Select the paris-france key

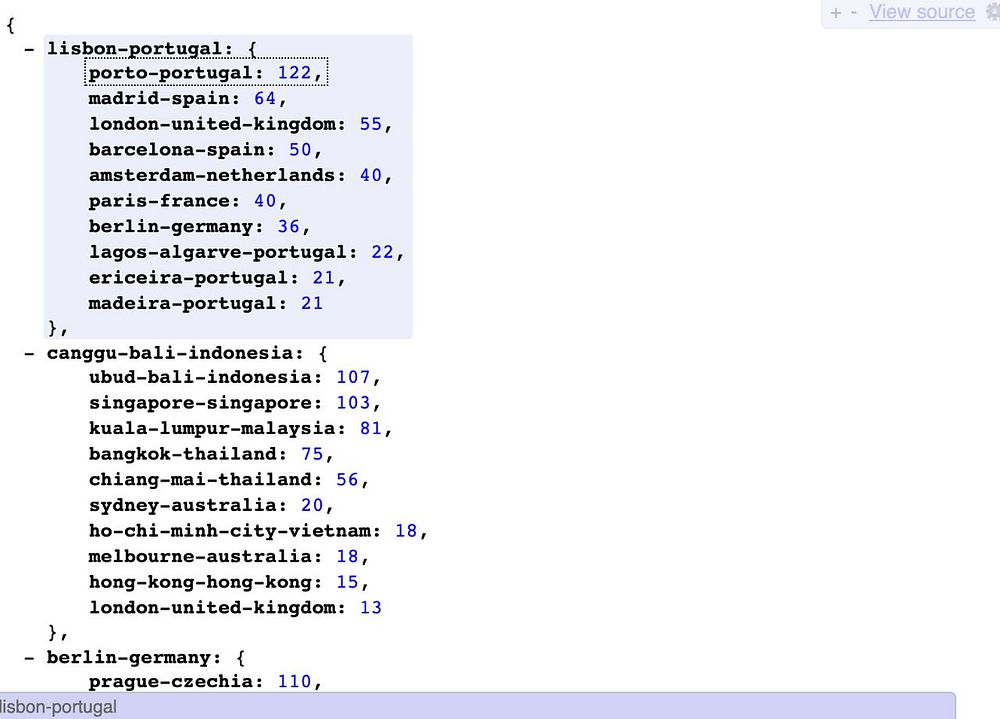point(159,201)
